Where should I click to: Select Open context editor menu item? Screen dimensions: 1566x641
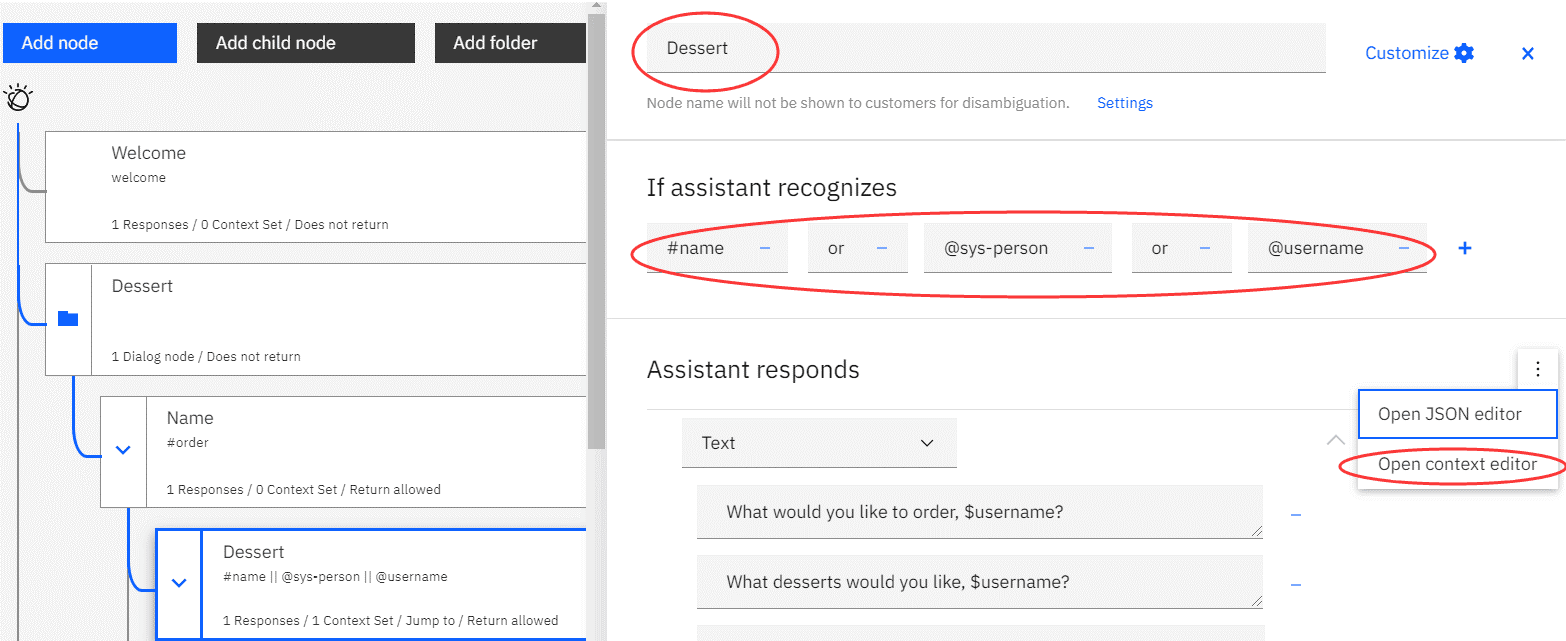pos(1456,464)
